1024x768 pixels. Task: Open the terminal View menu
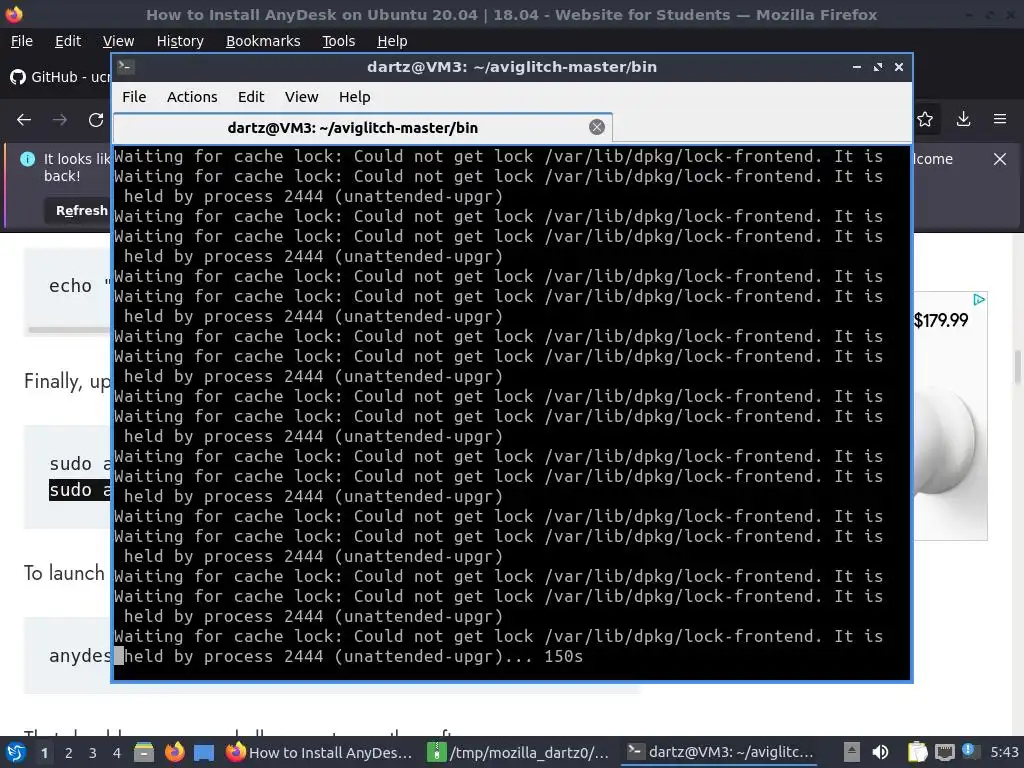[301, 97]
